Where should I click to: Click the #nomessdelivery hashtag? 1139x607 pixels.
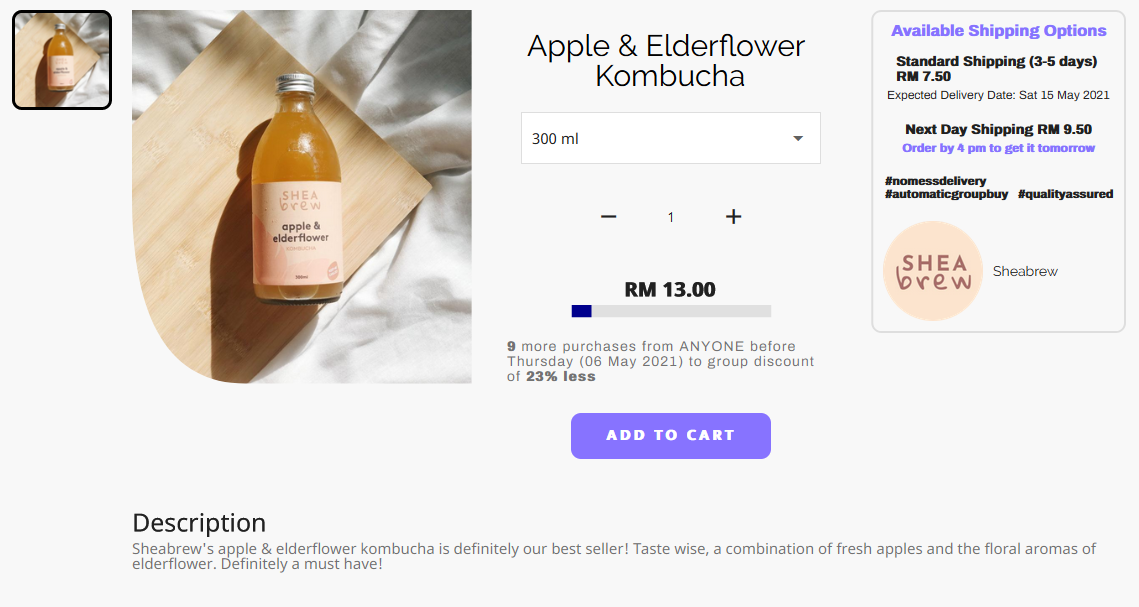pyautogui.click(x=936, y=181)
